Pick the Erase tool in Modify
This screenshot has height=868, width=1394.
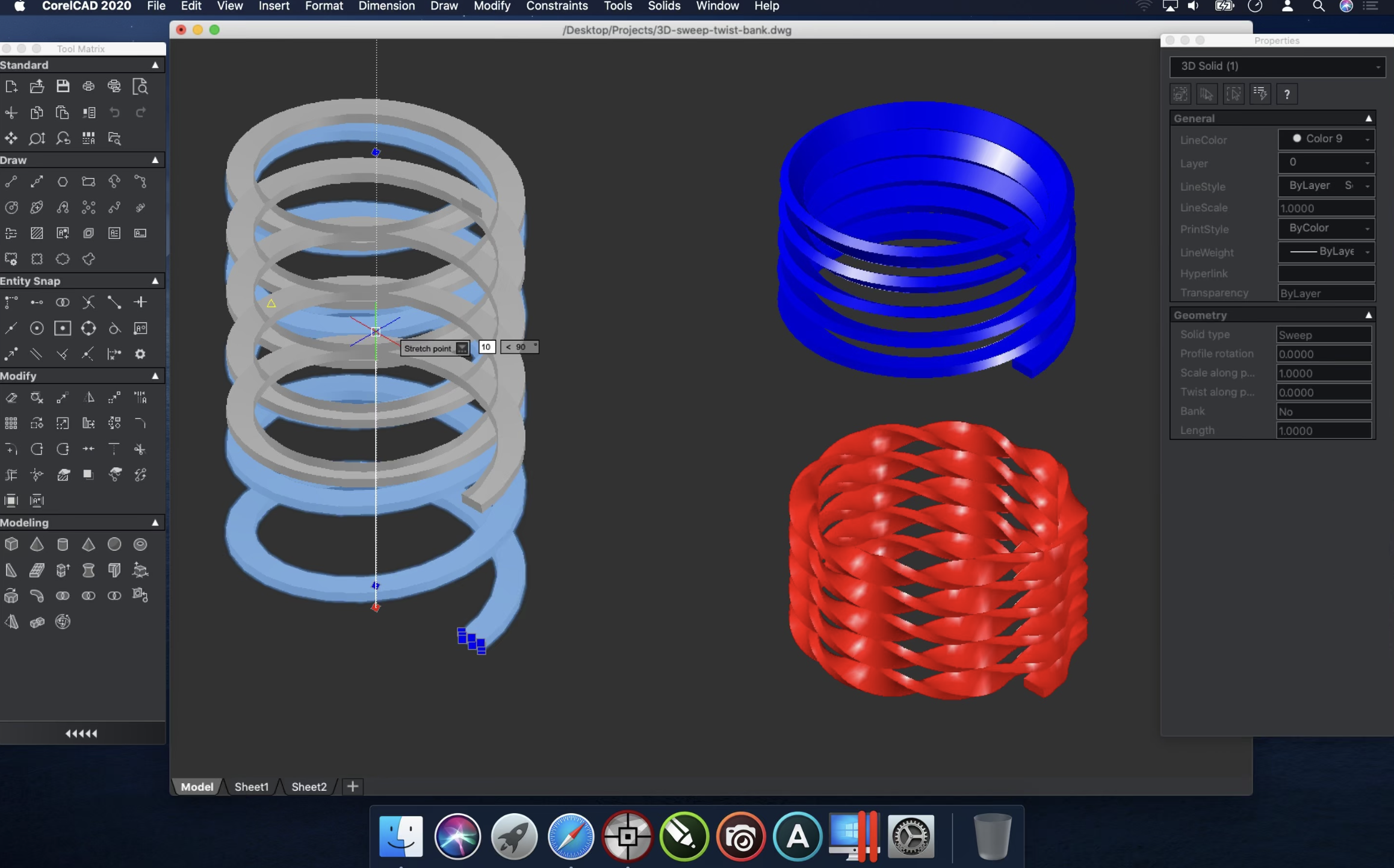tap(11, 397)
